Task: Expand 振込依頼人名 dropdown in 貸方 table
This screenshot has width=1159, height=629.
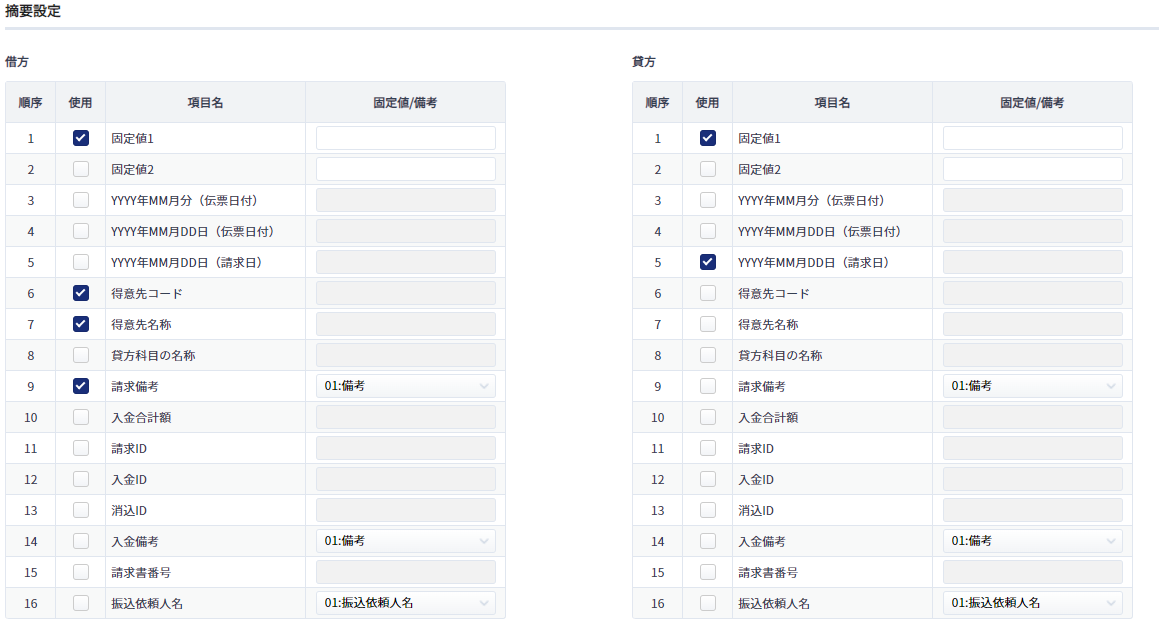Action: click(x=1032, y=603)
